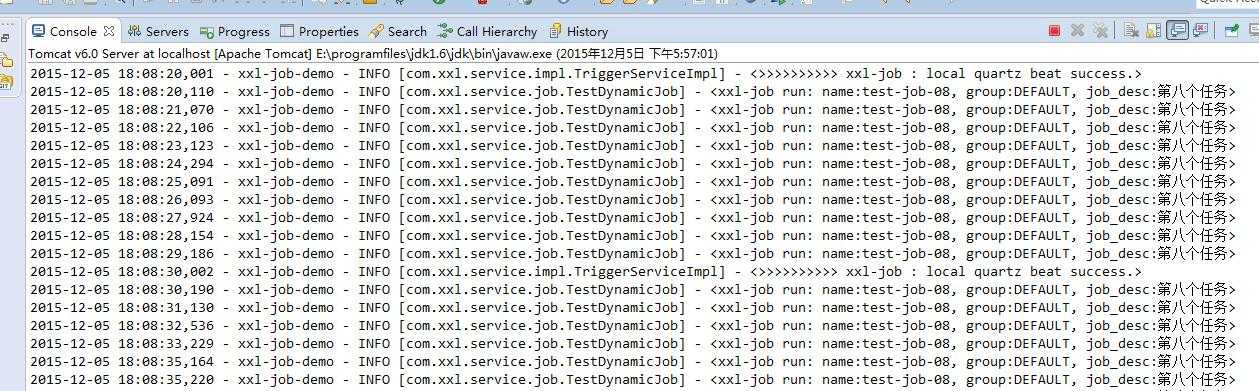Click the restore icon in left sidebar
The height and width of the screenshot is (391, 1259).
[x=6, y=37]
